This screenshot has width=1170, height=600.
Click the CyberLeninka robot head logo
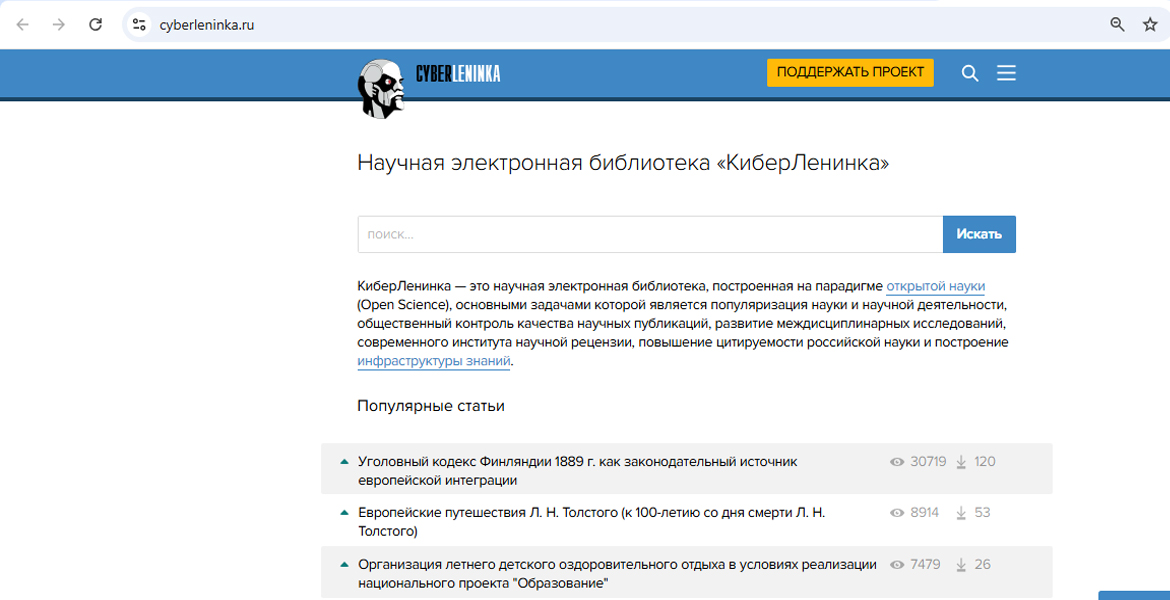click(x=381, y=87)
